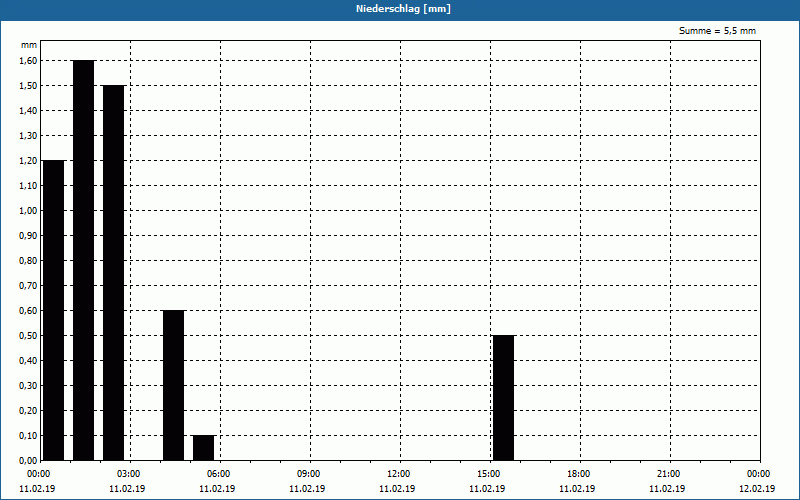Click the bar reaching 1,50 mm

click(113, 273)
